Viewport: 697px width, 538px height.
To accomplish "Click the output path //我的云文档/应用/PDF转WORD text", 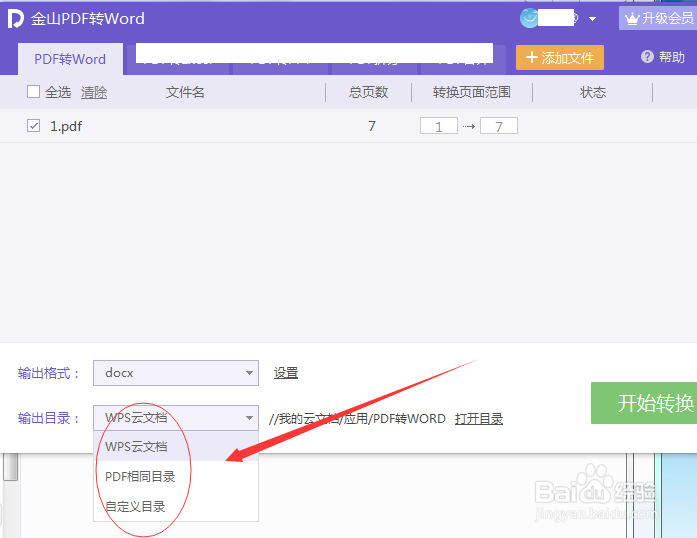I will [357, 418].
